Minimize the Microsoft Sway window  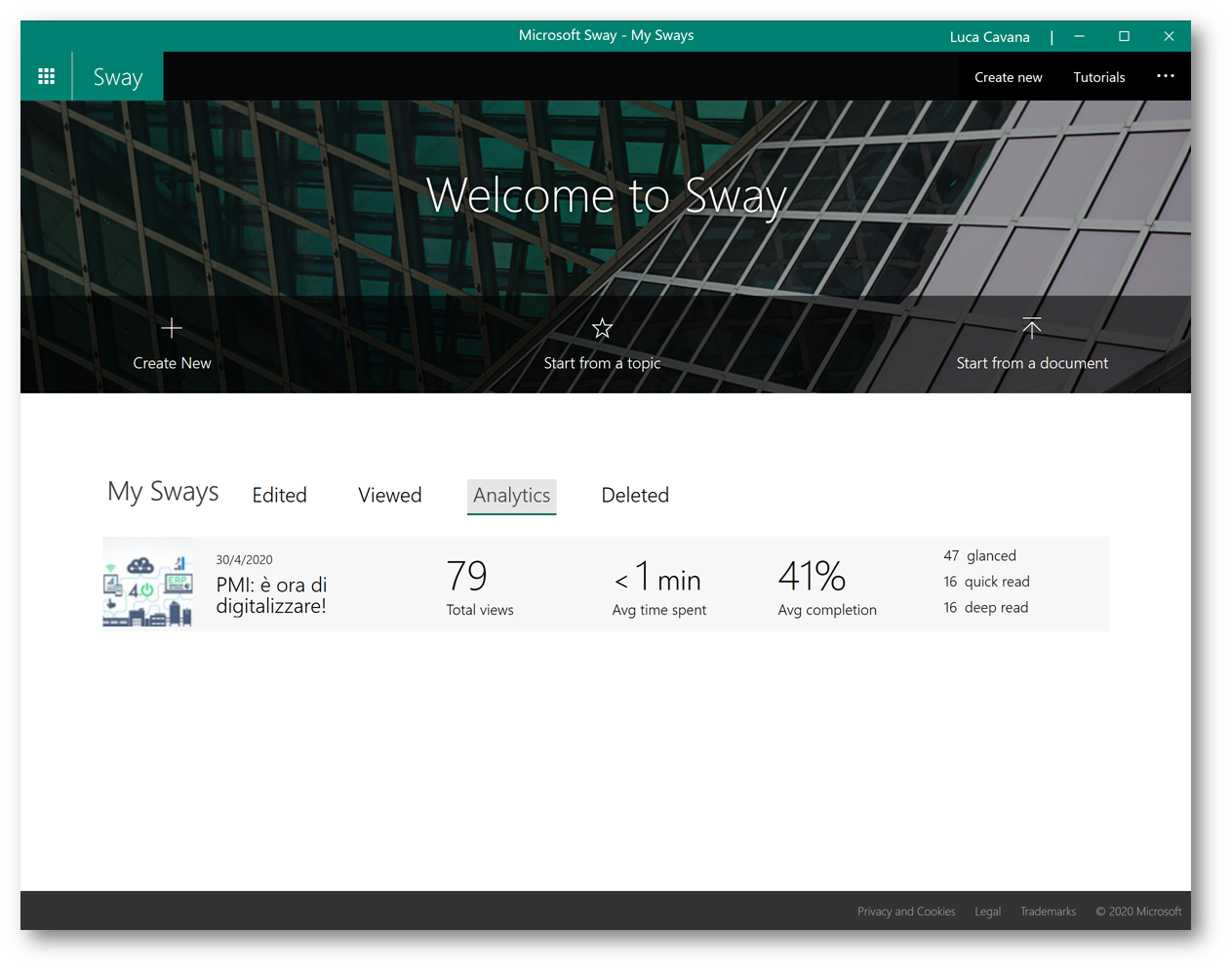tap(1079, 36)
